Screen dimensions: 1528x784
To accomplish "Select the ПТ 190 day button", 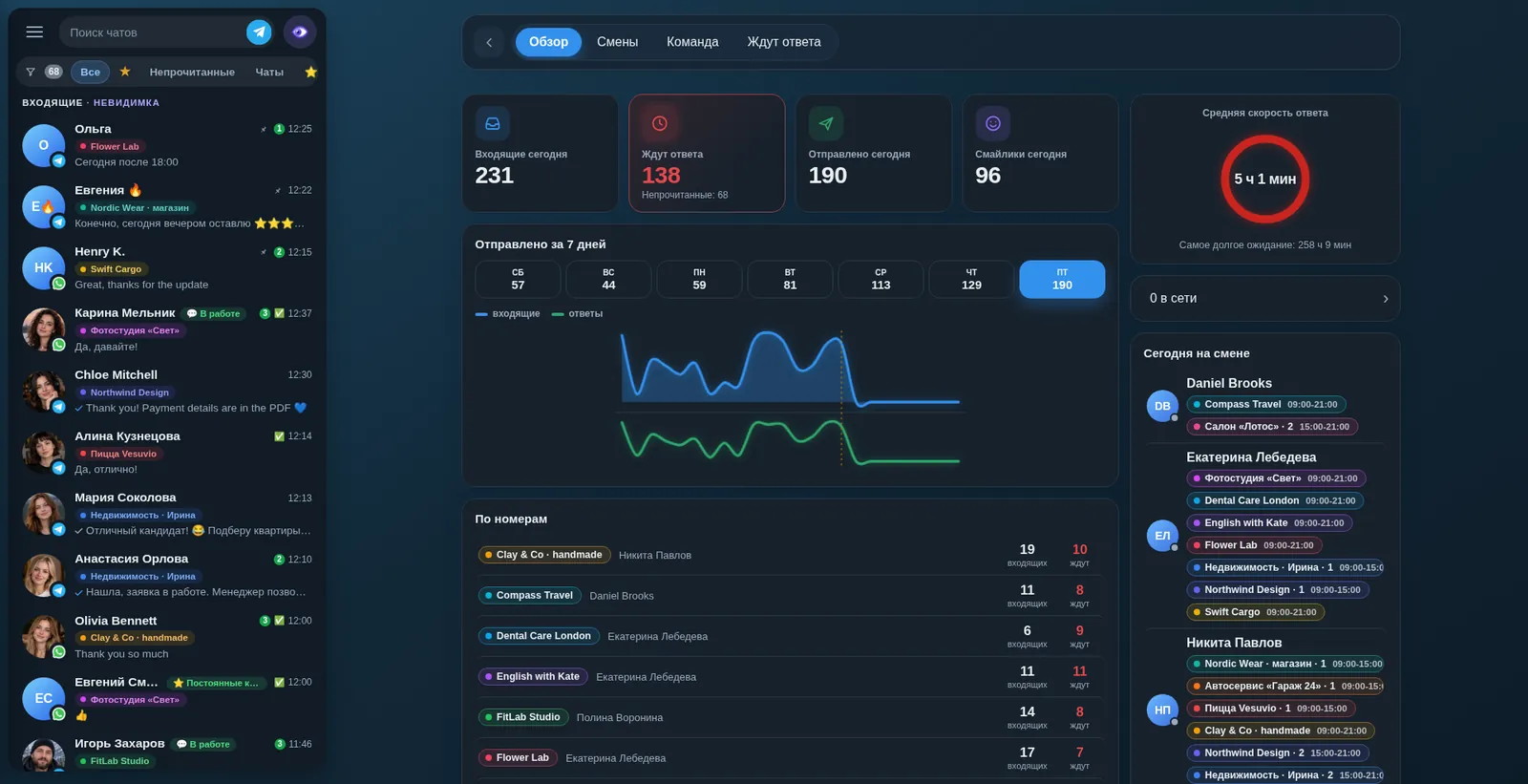I will (x=1062, y=279).
